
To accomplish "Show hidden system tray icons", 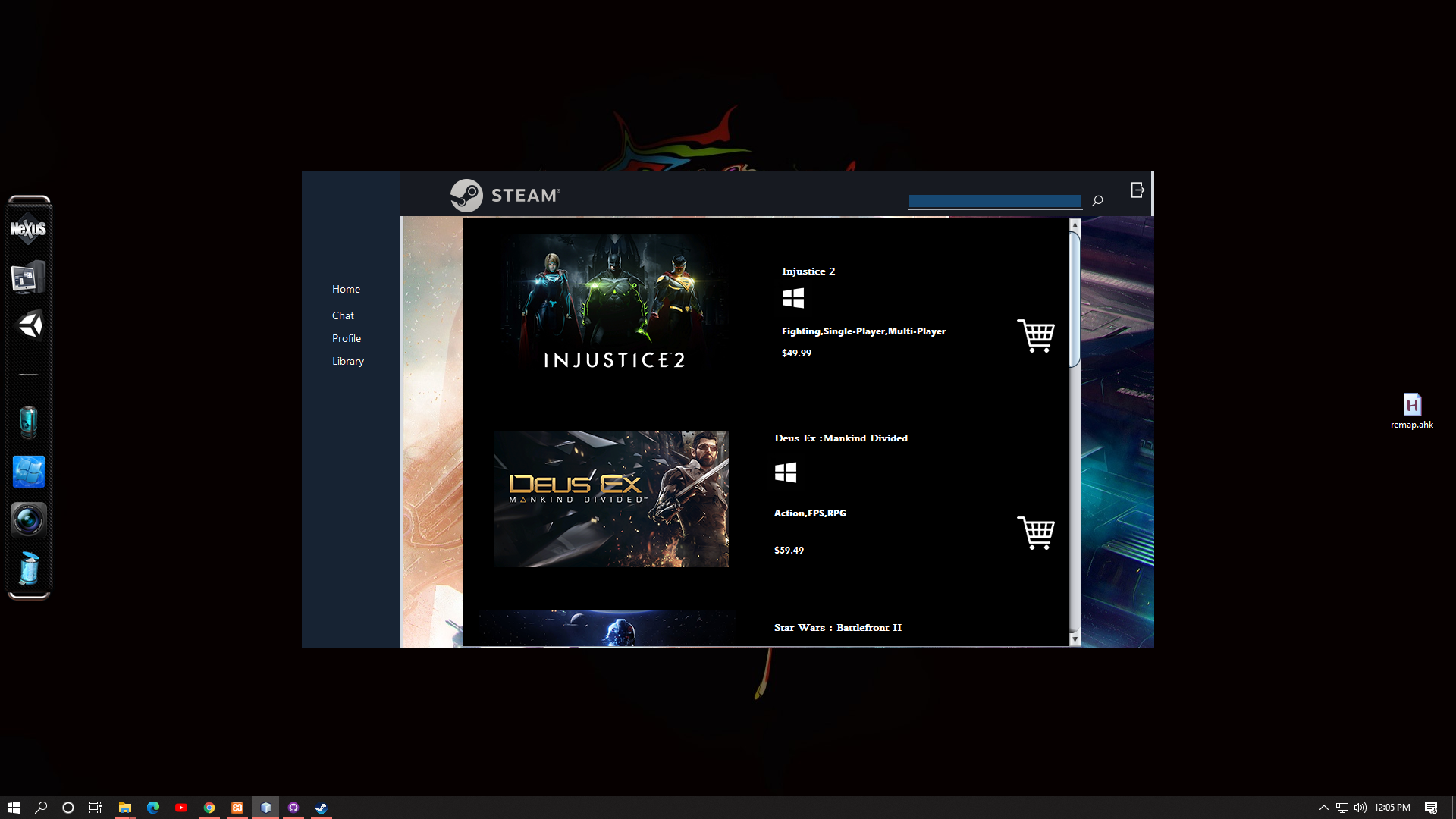I will click(1324, 808).
